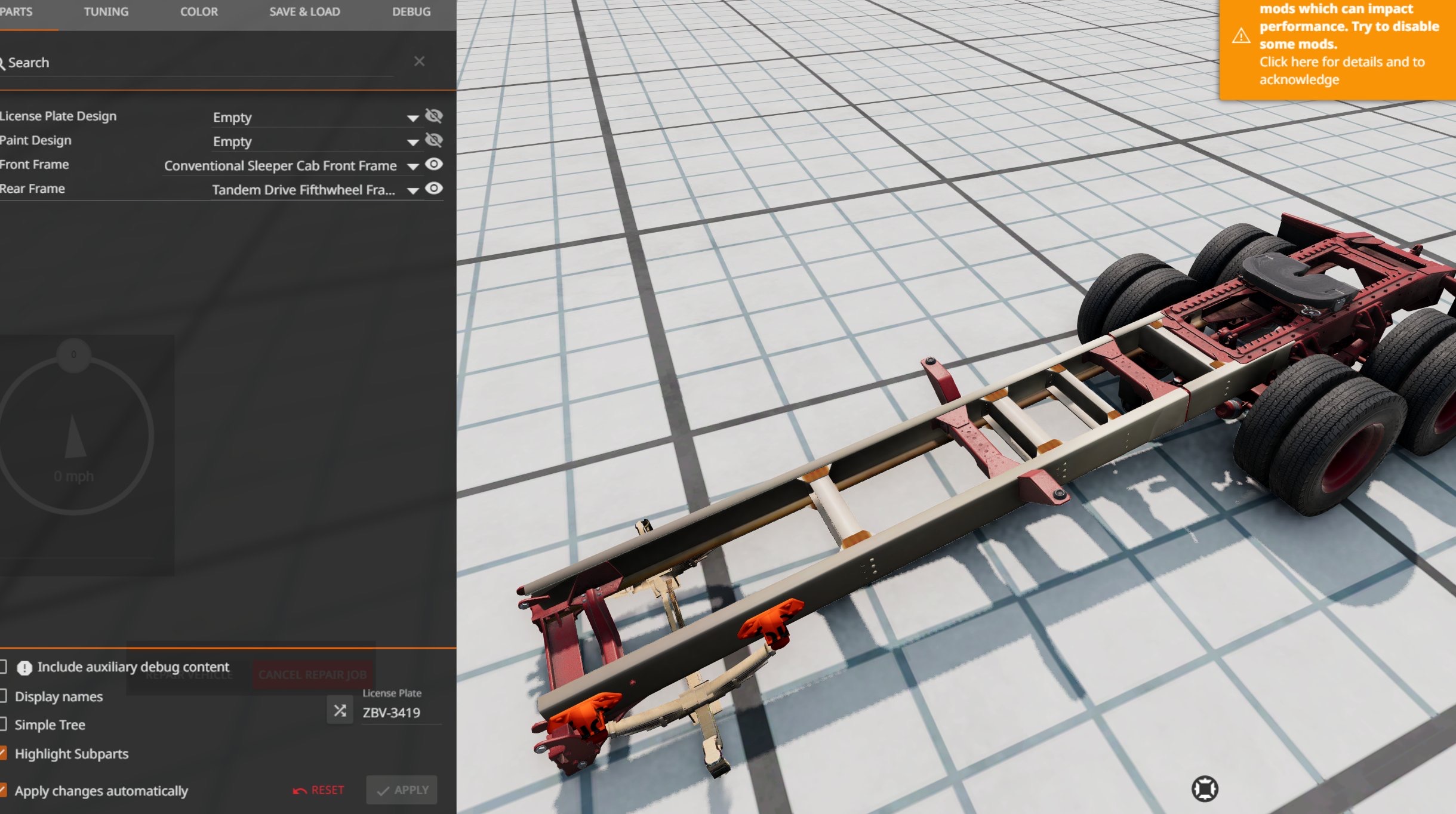Clear the search with the X icon

point(419,61)
